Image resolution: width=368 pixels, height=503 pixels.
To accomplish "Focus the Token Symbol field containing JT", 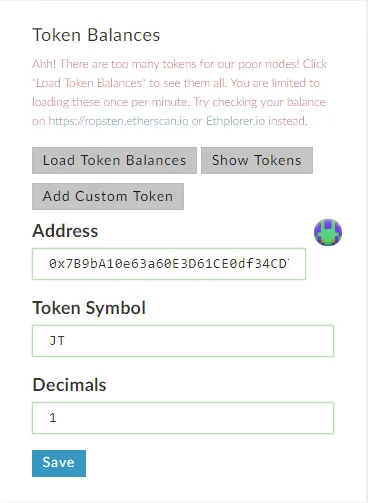I will [183, 341].
